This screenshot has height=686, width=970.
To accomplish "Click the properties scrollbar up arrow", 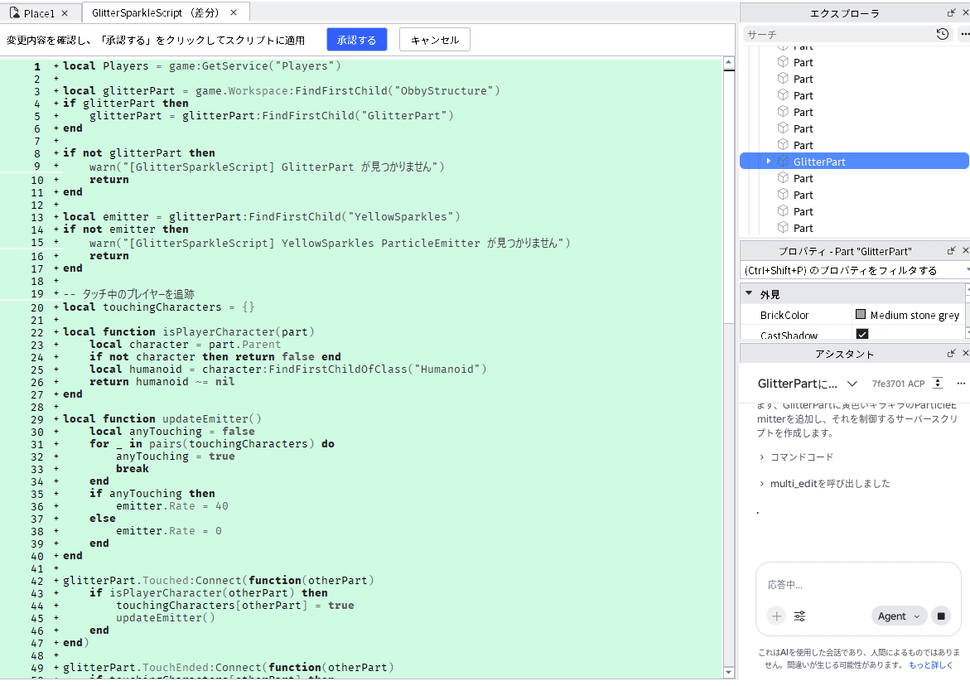I will coord(967,289).
